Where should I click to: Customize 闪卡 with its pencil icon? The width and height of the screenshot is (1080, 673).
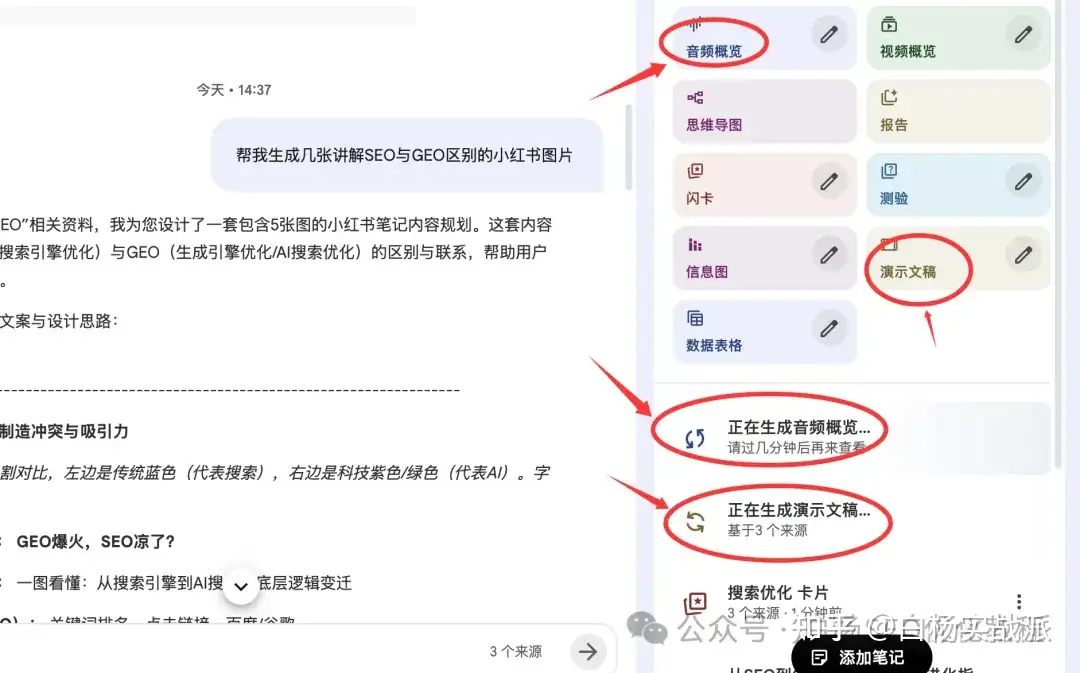point(829,181)
